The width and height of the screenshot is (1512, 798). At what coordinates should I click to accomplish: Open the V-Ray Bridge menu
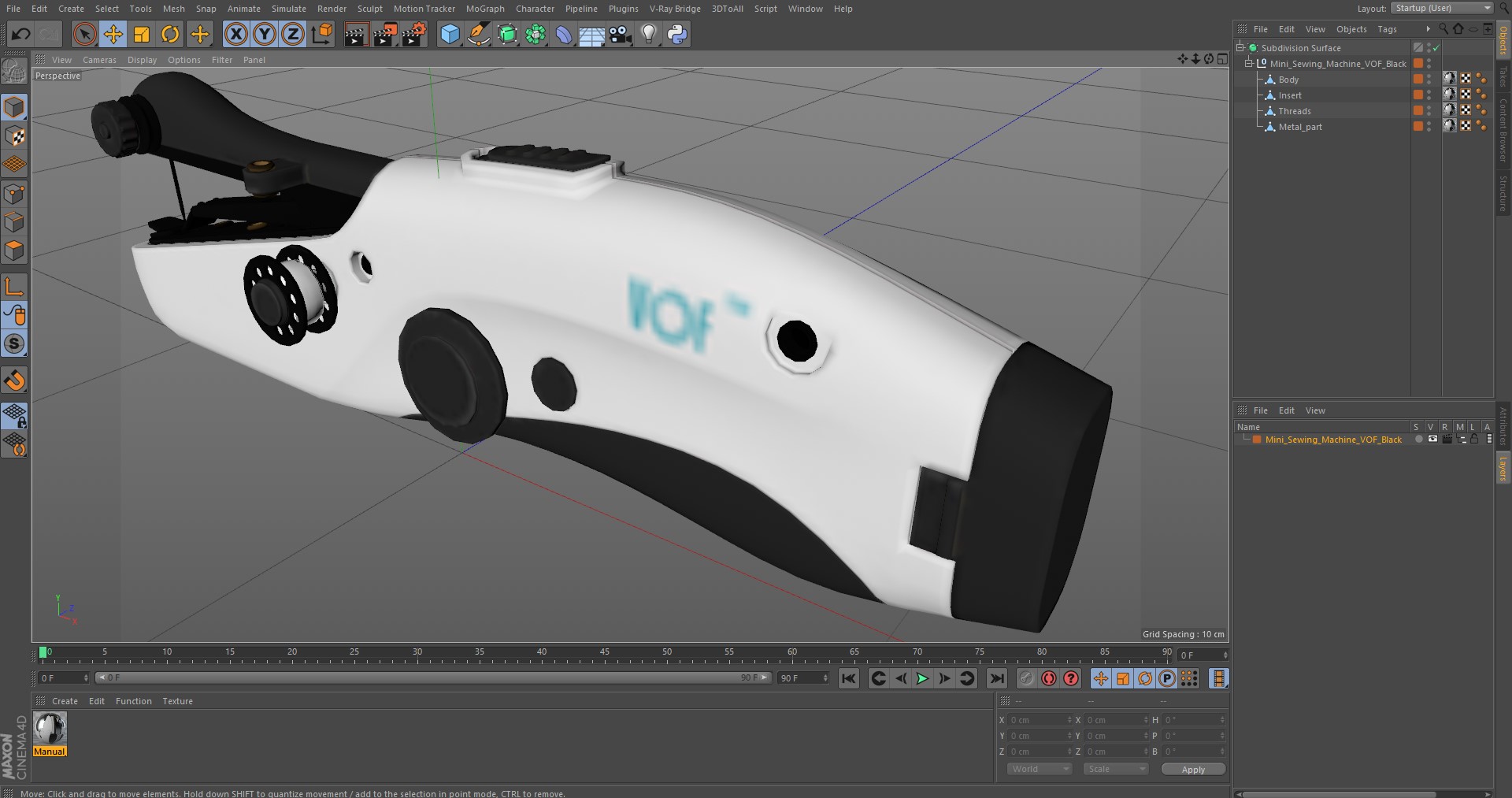(675, 9)
